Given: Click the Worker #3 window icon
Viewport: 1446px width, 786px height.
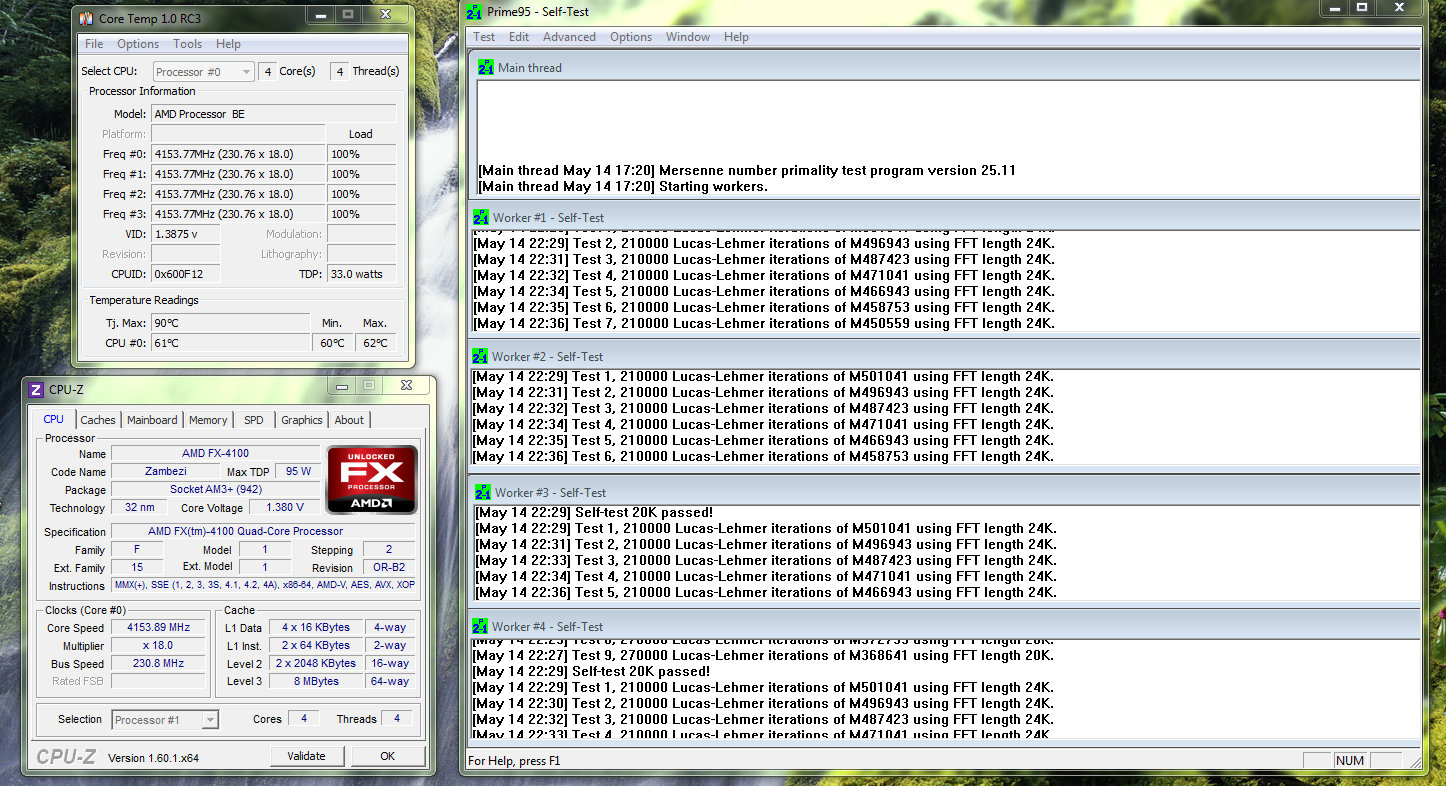Looking at the screenshot, I should 483,492.
